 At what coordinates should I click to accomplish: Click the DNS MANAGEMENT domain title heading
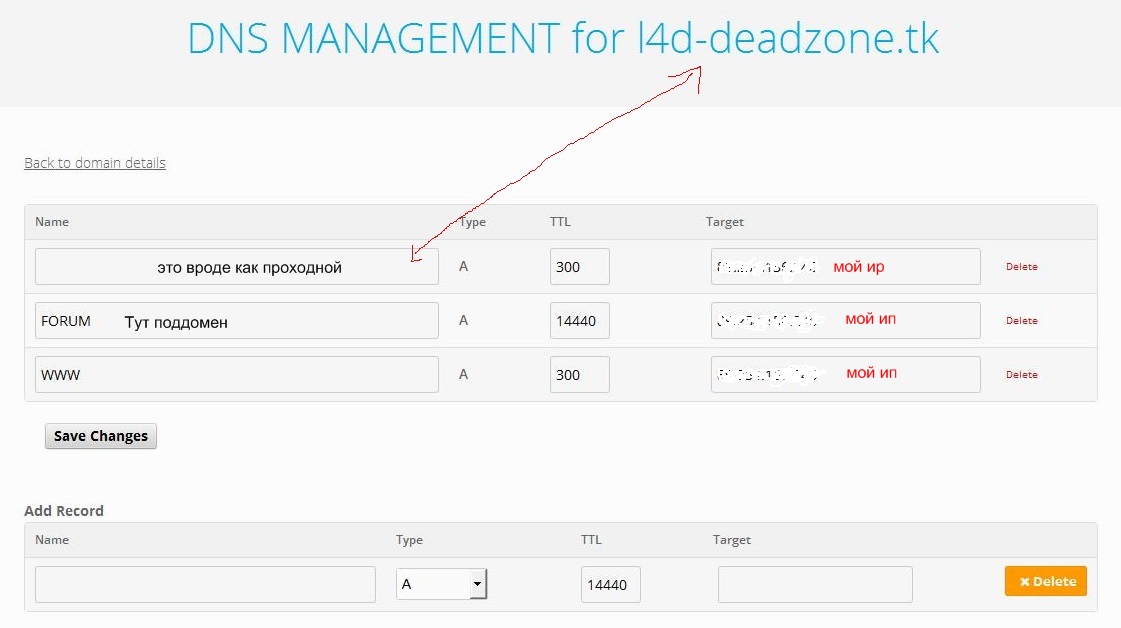563,39
